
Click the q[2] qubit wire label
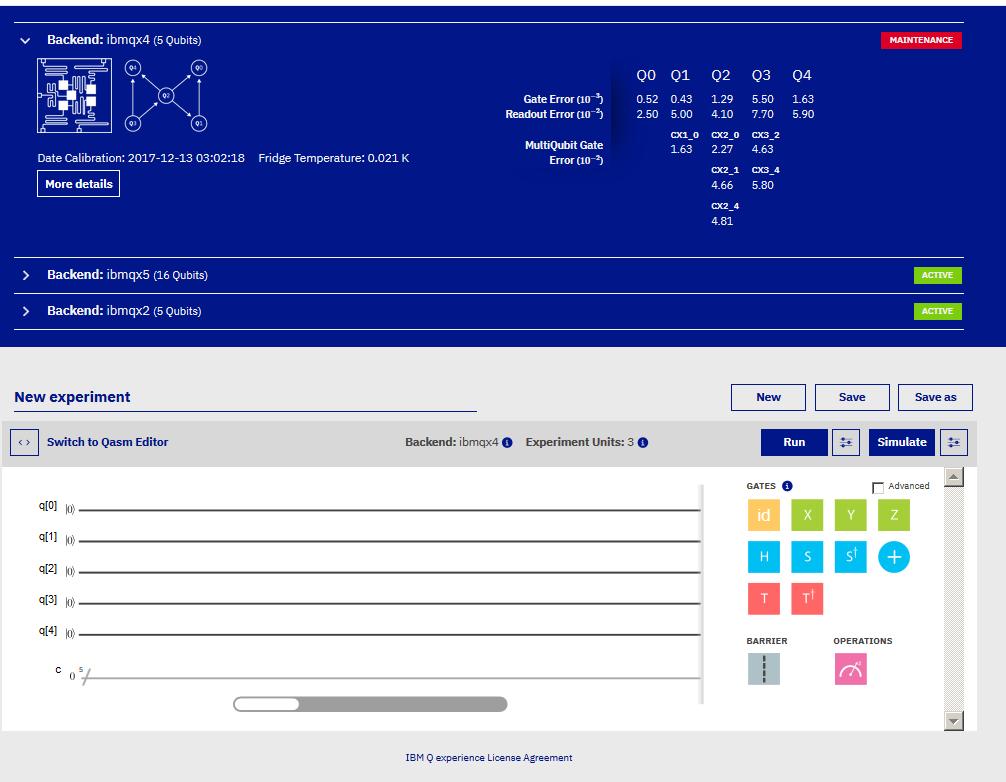tap(47, 569)
